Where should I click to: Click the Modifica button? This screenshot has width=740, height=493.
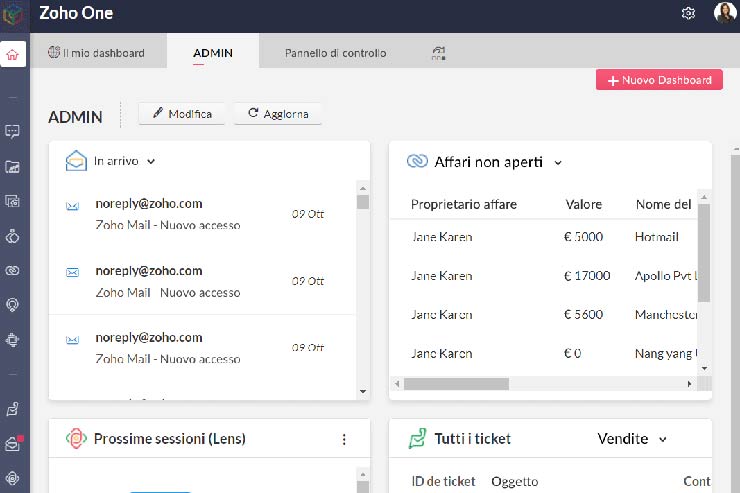pyautogui.click(x=182, y=114)
